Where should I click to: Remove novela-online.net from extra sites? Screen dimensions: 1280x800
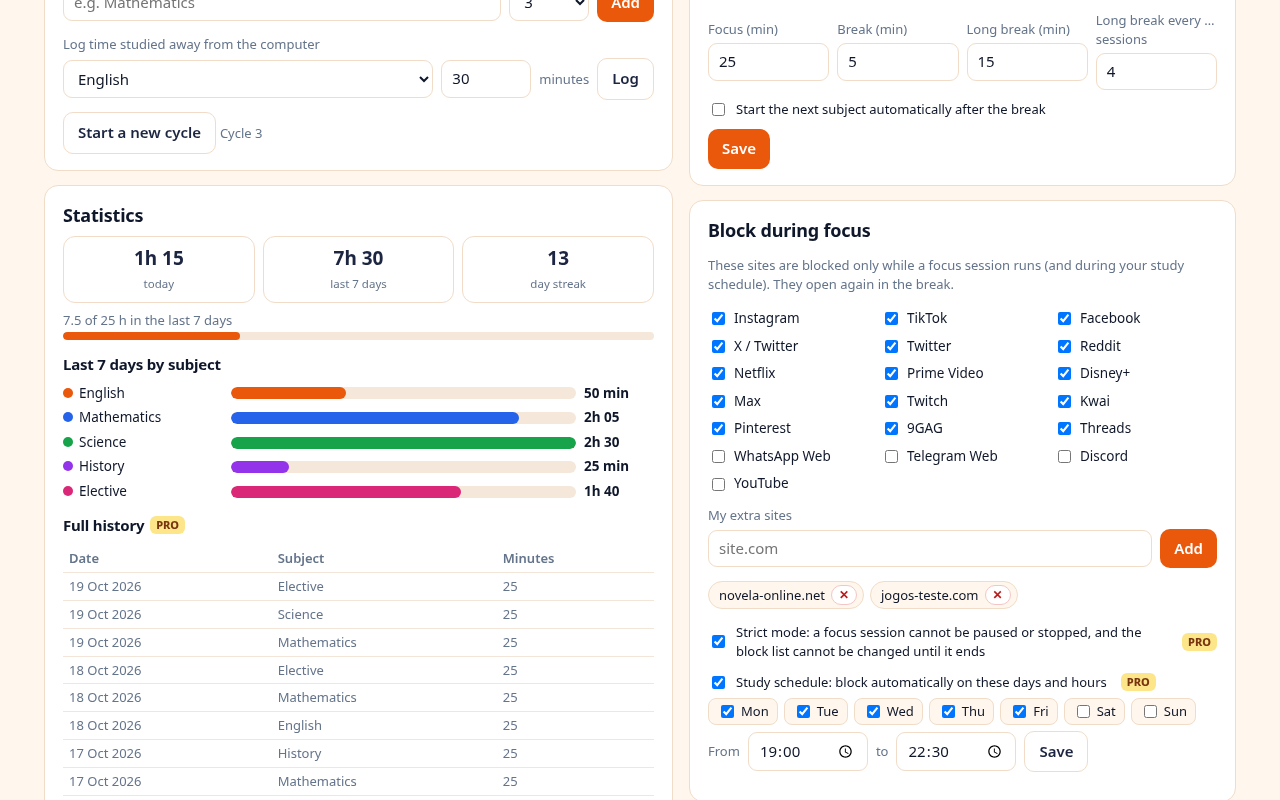(844, 595)
